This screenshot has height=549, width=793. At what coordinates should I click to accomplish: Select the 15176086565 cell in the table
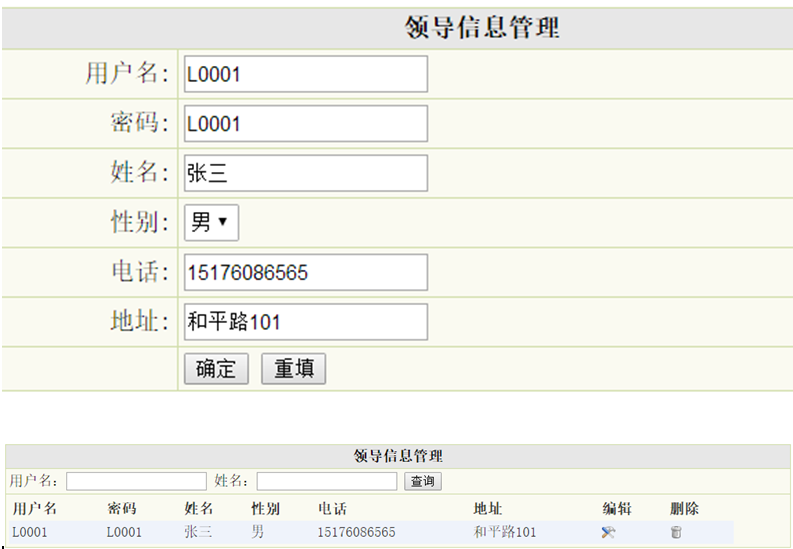click(356, 532)
